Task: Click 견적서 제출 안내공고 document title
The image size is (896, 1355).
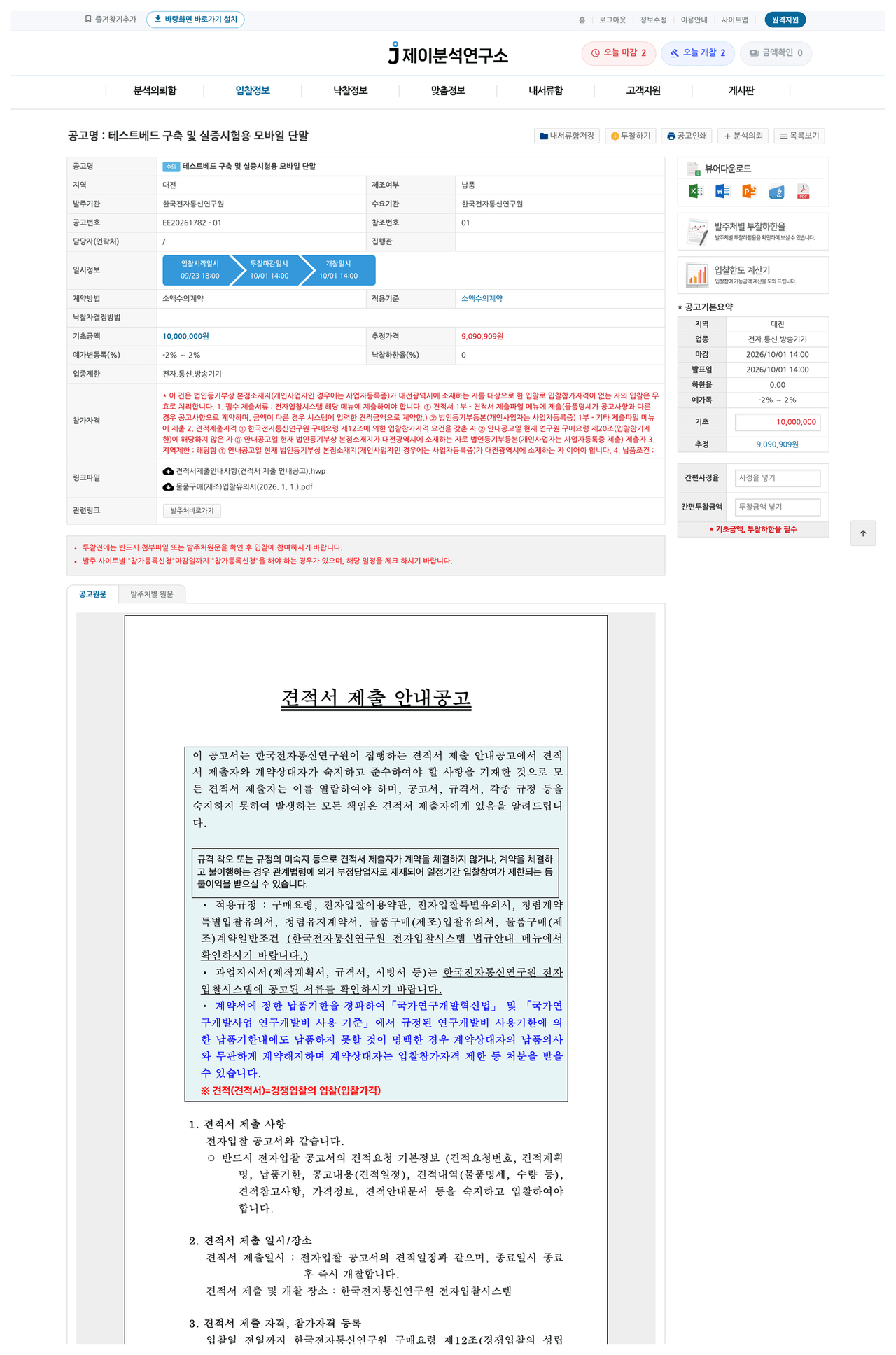Action: 376,698
